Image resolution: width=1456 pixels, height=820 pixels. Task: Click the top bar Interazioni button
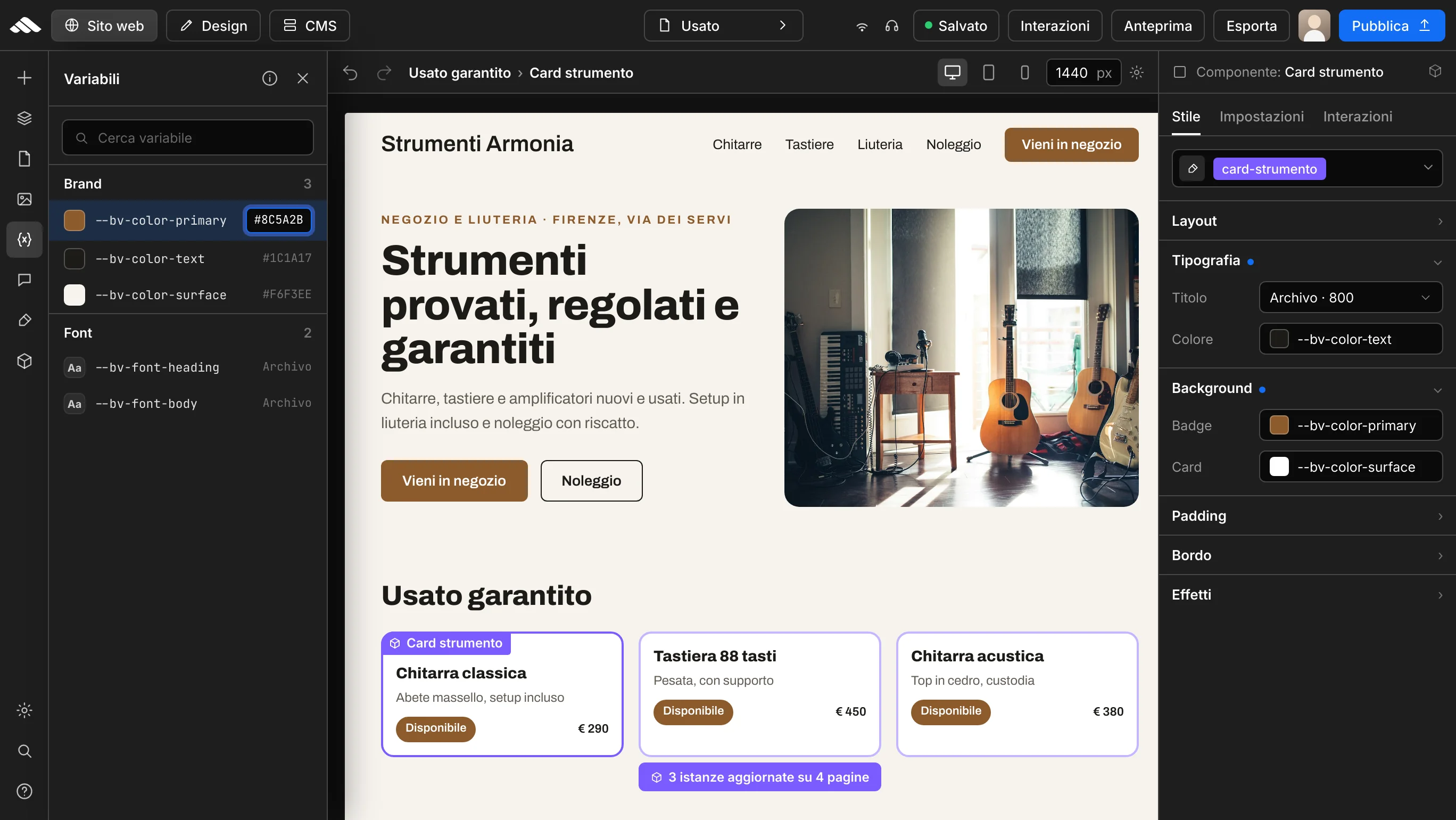(x=1055, y=26)
